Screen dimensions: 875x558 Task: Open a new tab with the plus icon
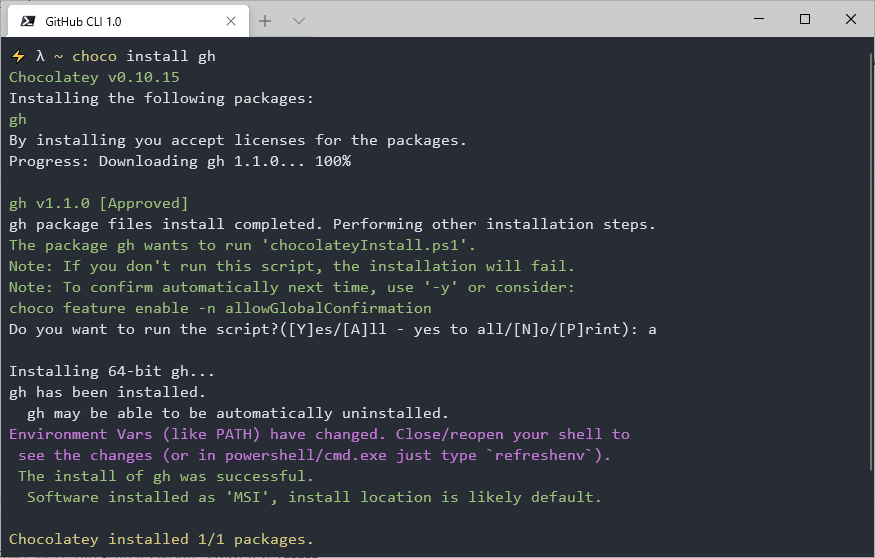point(265,21)
